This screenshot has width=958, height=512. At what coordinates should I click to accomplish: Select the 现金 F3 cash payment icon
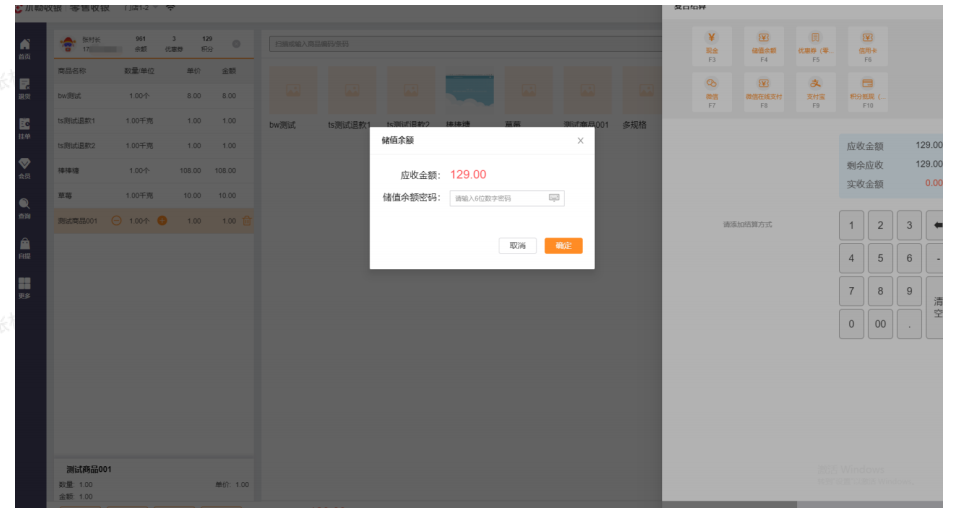[x=712, y=46]
